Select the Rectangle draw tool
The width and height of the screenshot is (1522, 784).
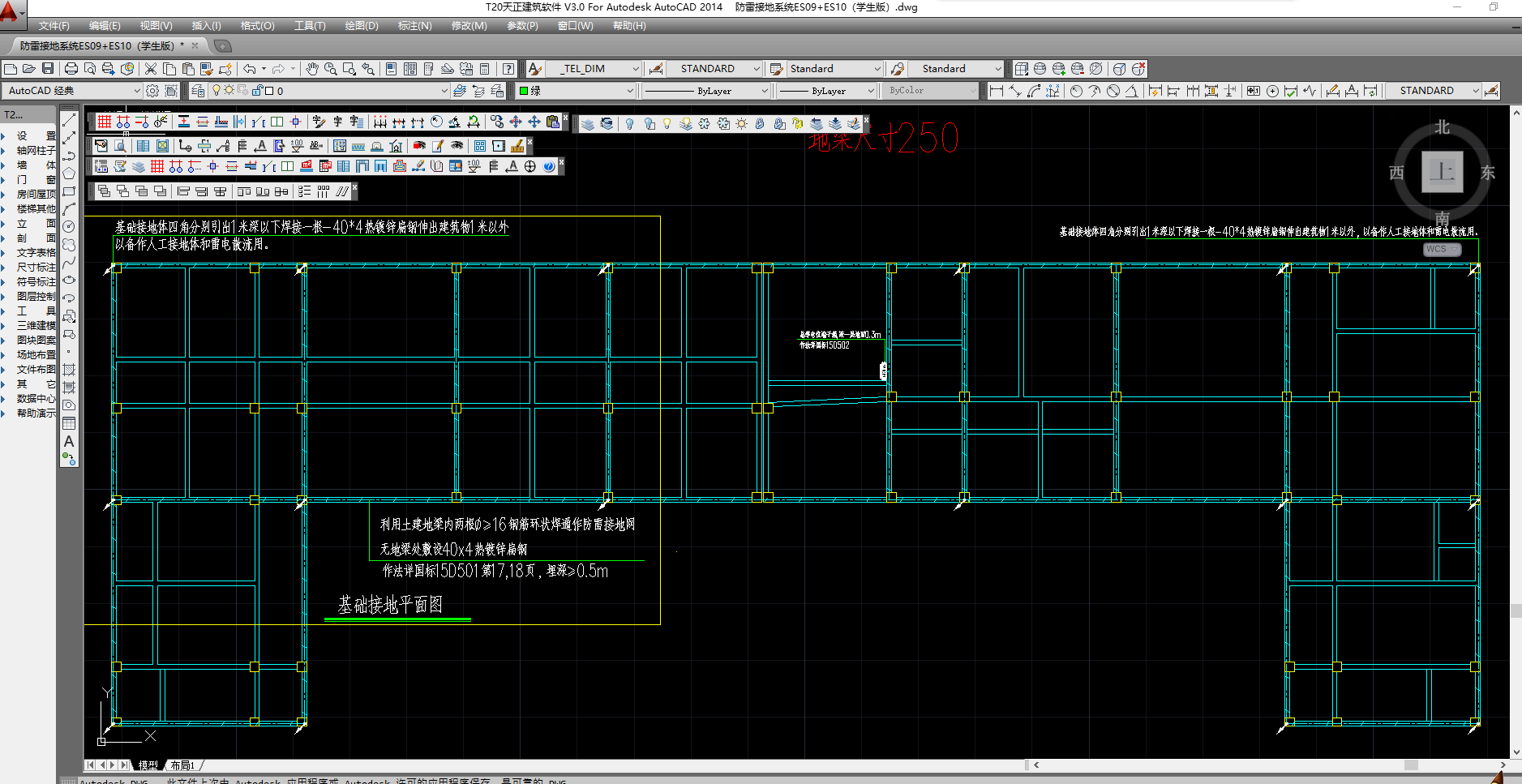click(69, 191)
